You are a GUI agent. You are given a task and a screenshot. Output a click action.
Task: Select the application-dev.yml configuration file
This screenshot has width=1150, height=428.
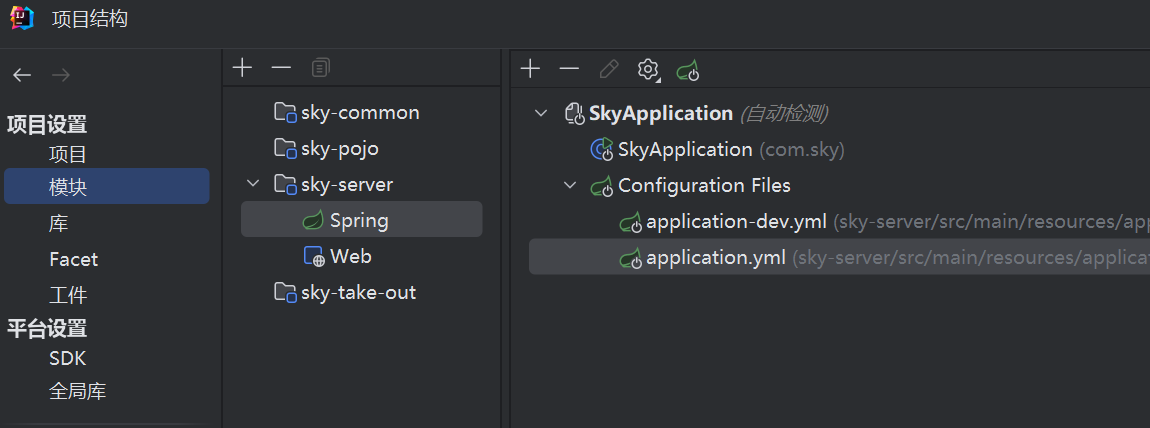tap(736, 221)
